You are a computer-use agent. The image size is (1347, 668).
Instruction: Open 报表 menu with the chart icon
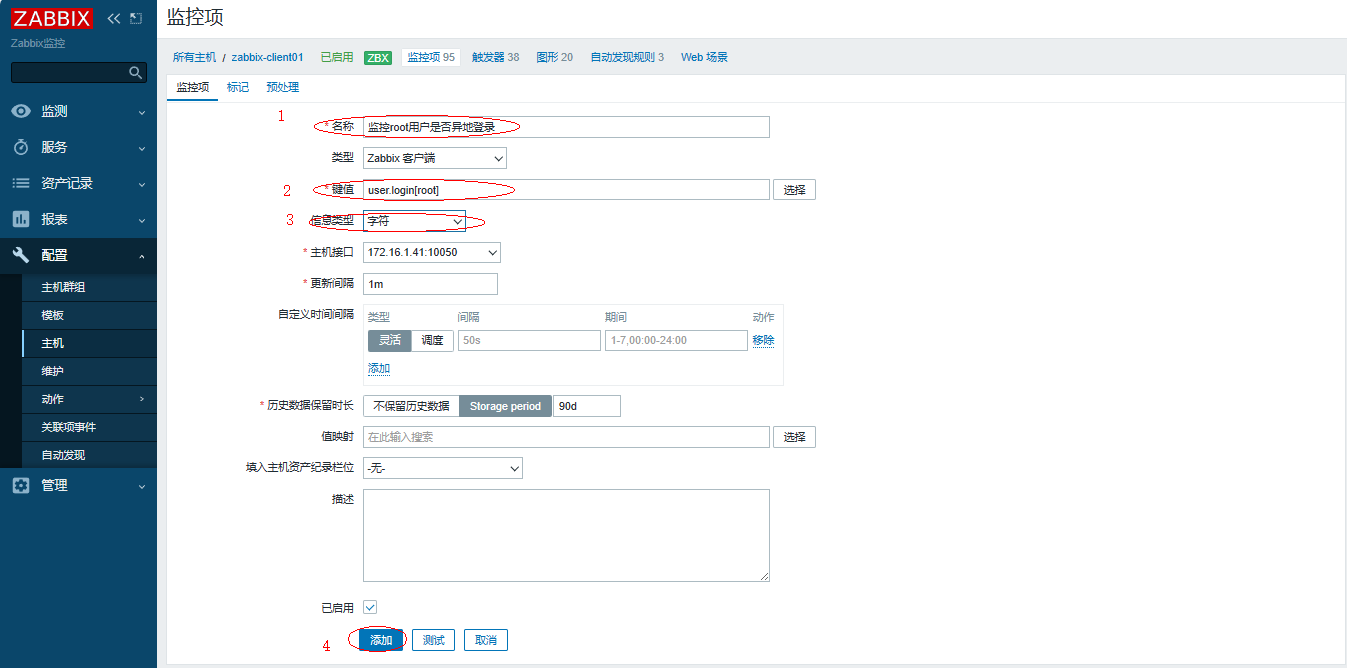[21, 219]
